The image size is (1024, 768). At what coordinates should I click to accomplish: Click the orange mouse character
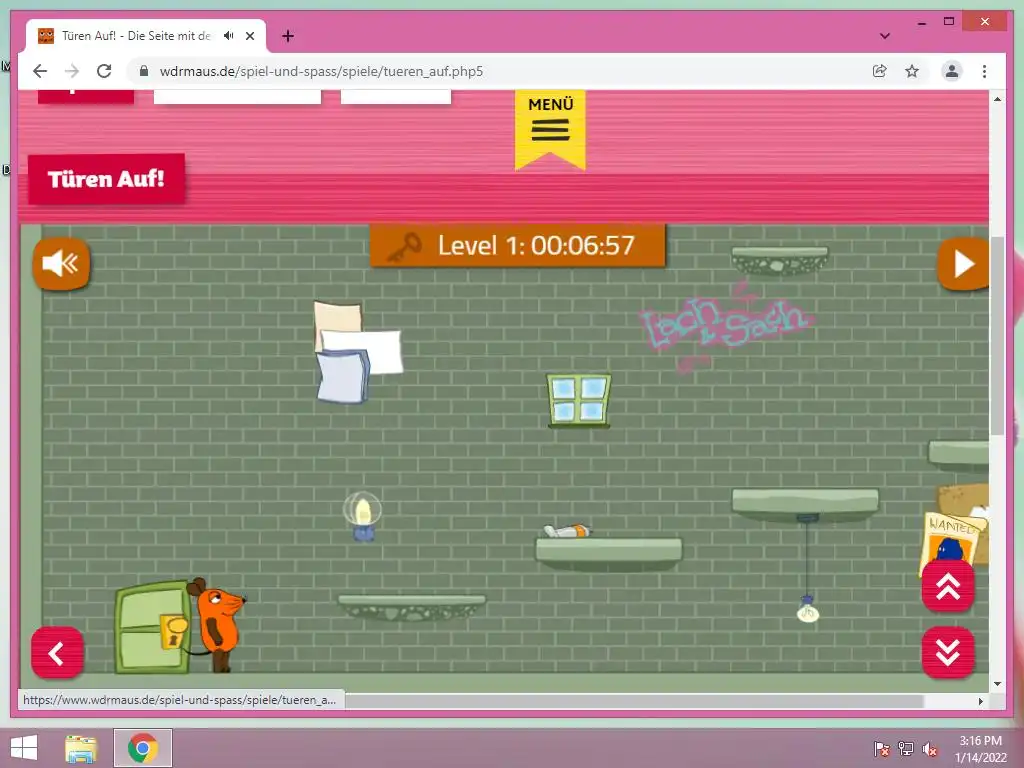point(217,624)
